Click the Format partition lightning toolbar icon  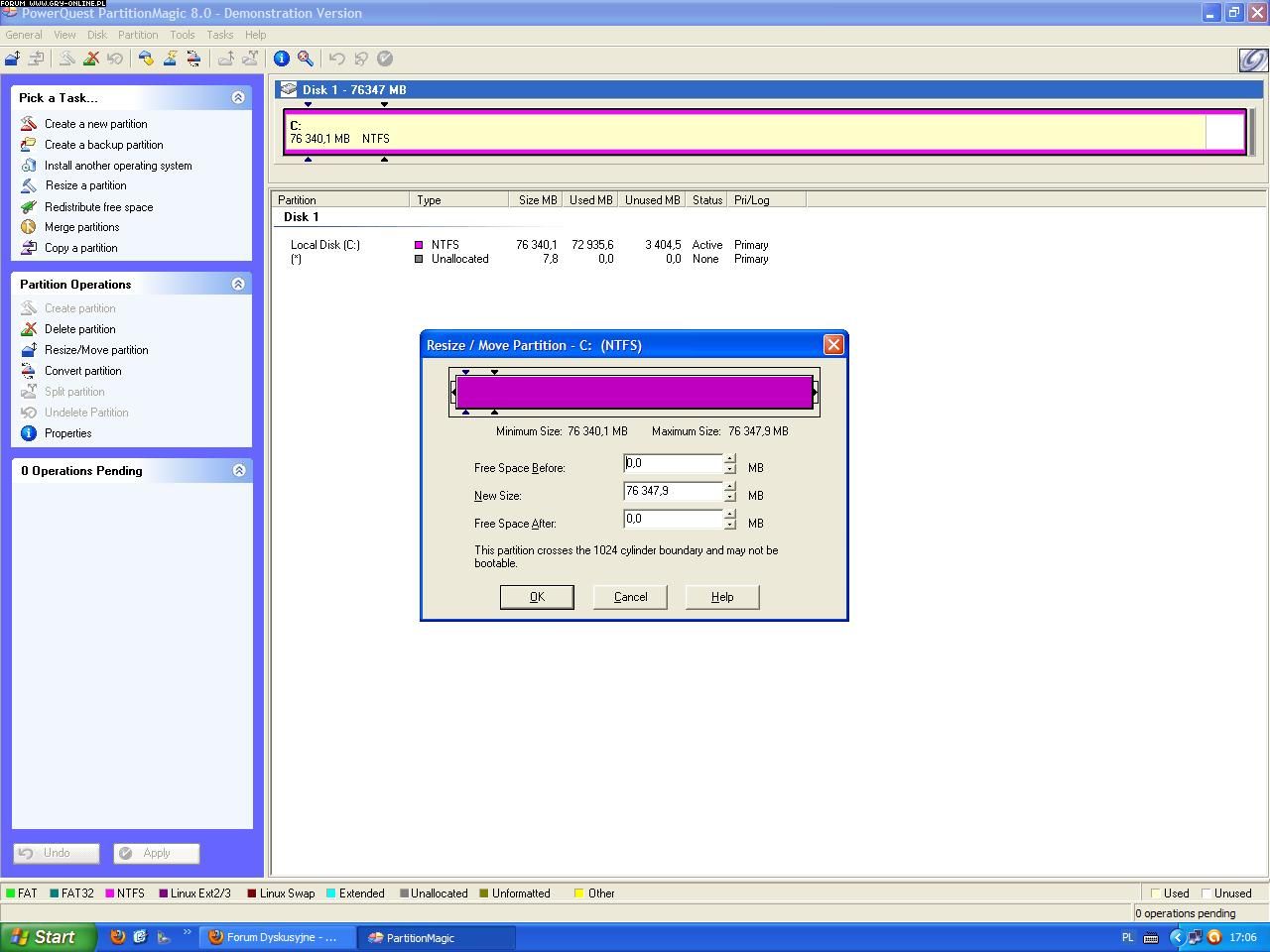(170, 59)
